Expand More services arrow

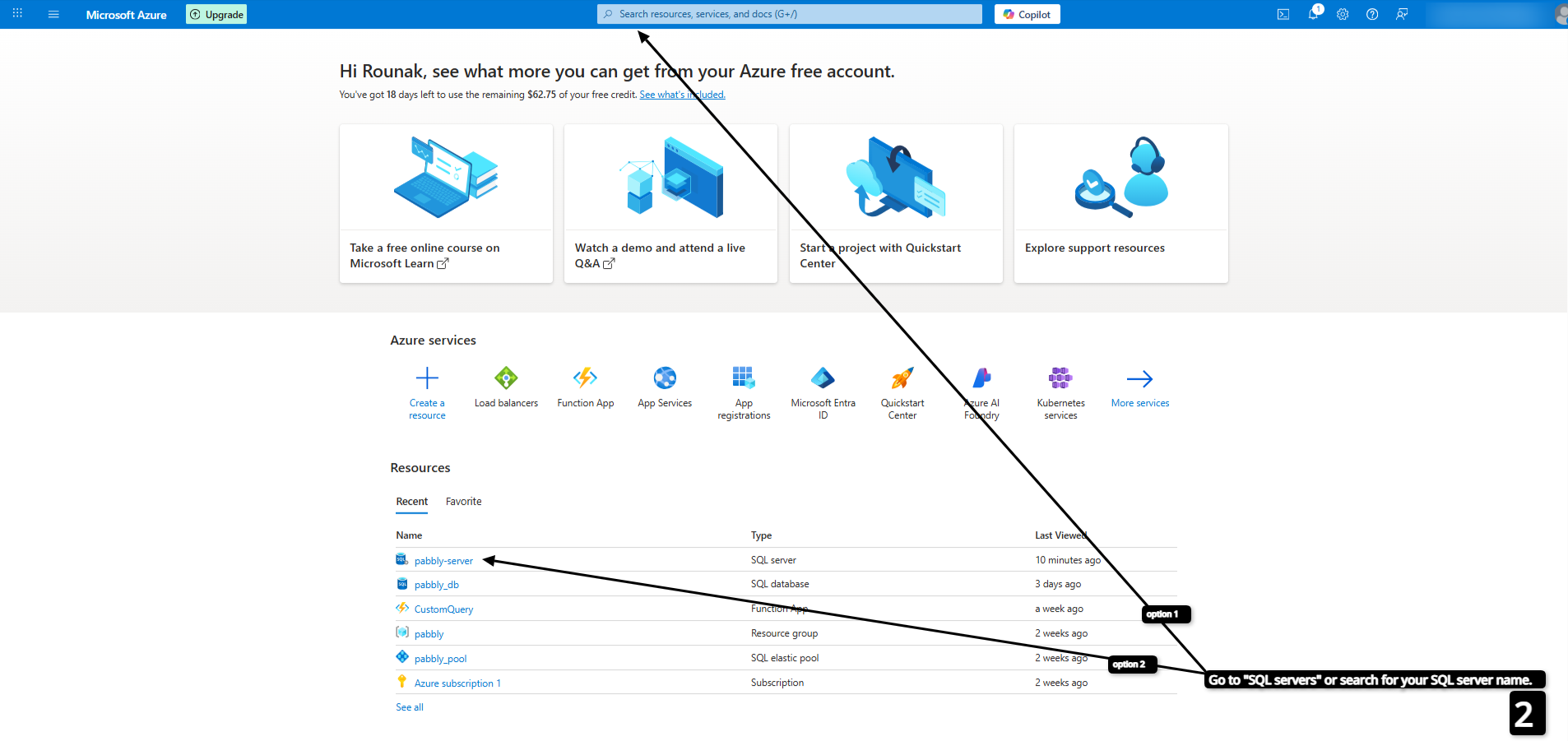pos(1139,379)
